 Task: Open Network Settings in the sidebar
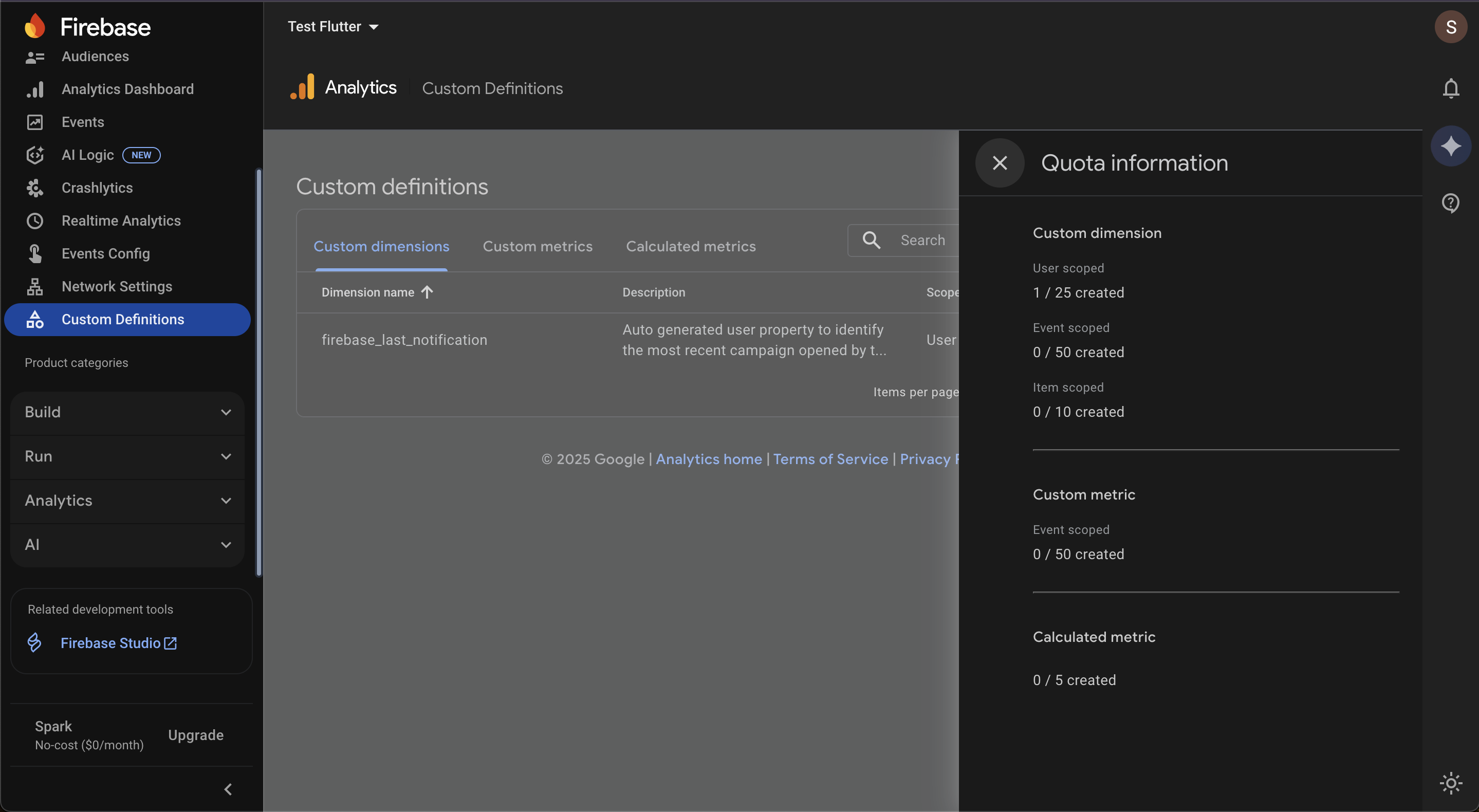(117, 286)
